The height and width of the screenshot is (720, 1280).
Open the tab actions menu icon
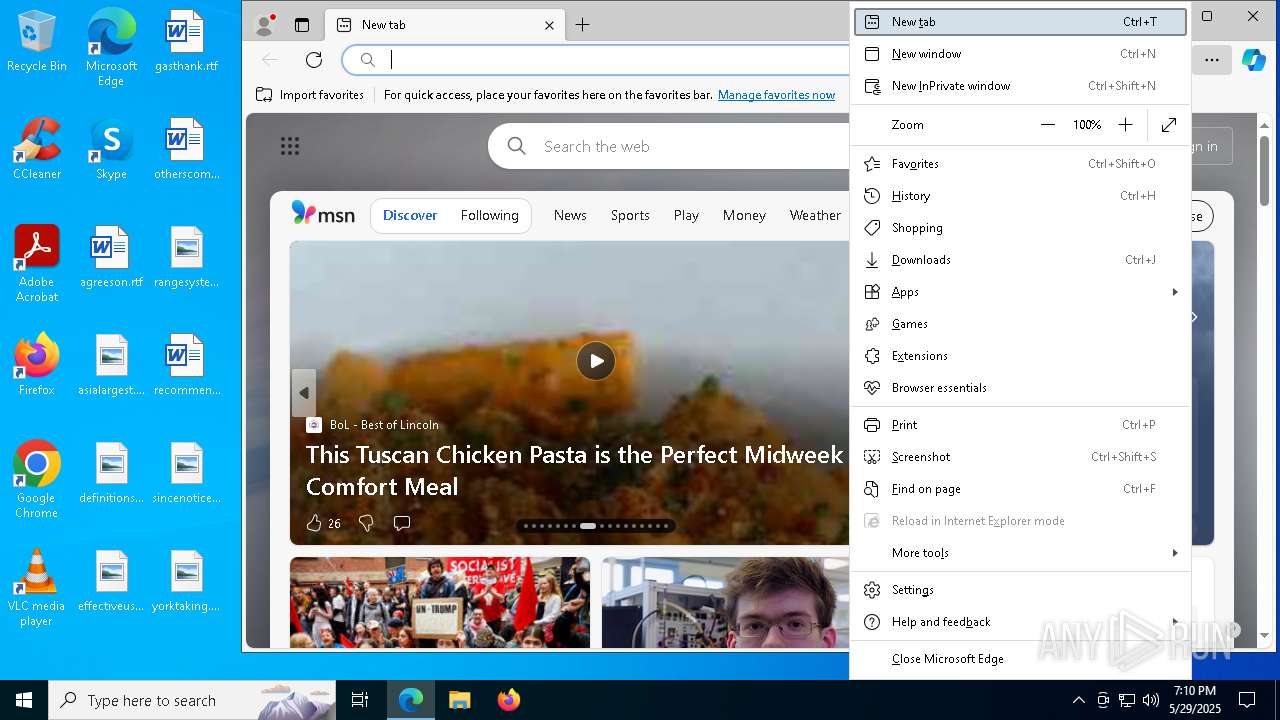pos(302,25)
